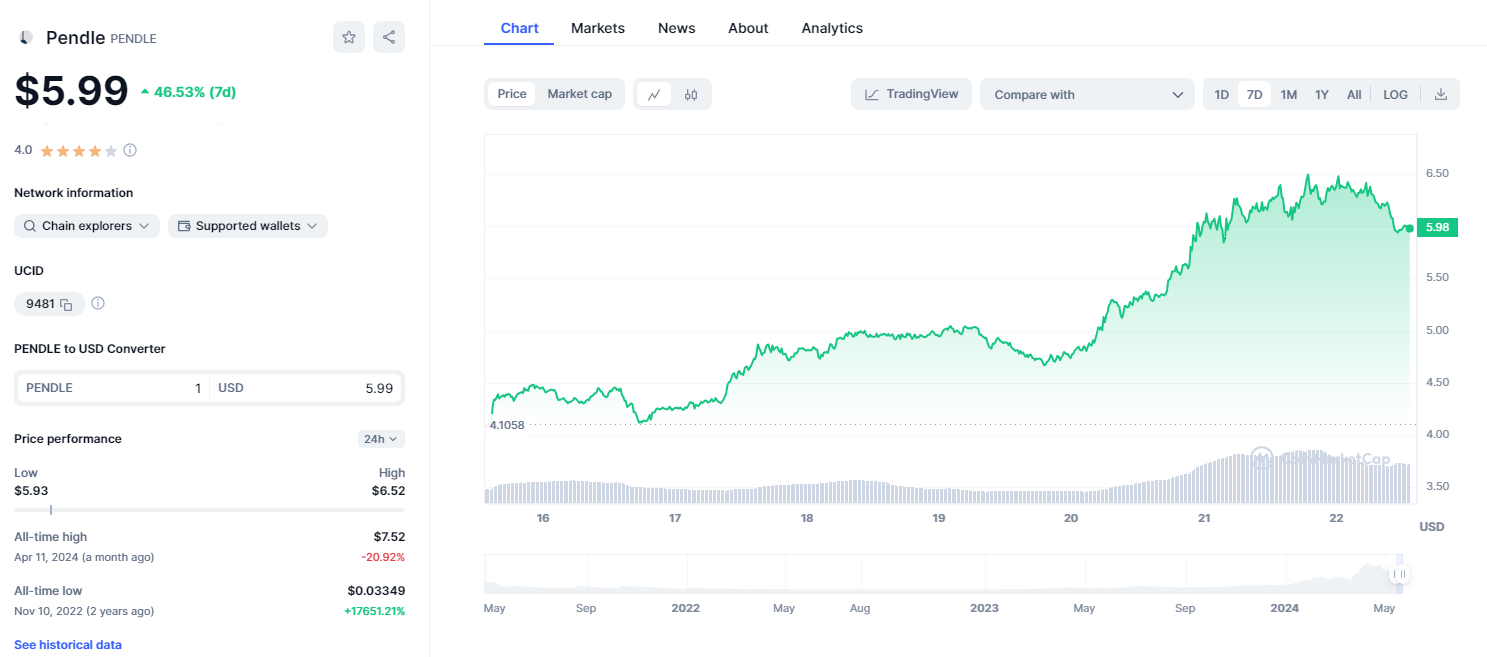This screenshot has width=1487, height=657.
Task: Click the -20.92% change value
Action: tap(383, 557)
